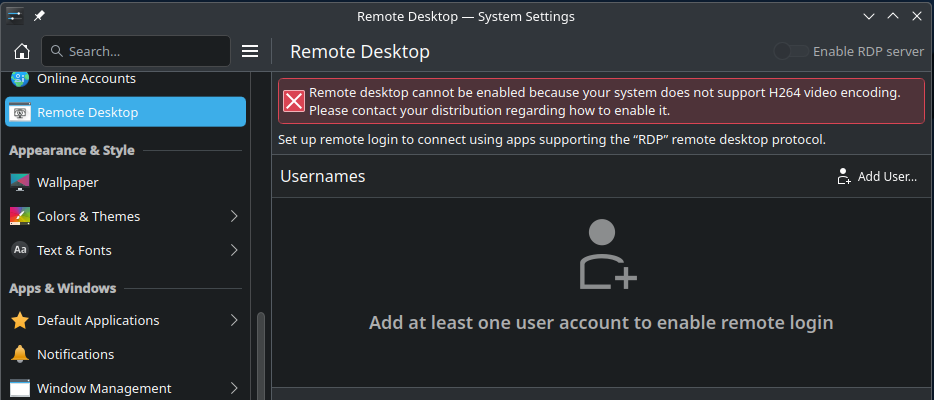Expand the Text & Fonts chevron
This screenshot has height=400, width=934.
pyautogui.click(x=234, y=250)
